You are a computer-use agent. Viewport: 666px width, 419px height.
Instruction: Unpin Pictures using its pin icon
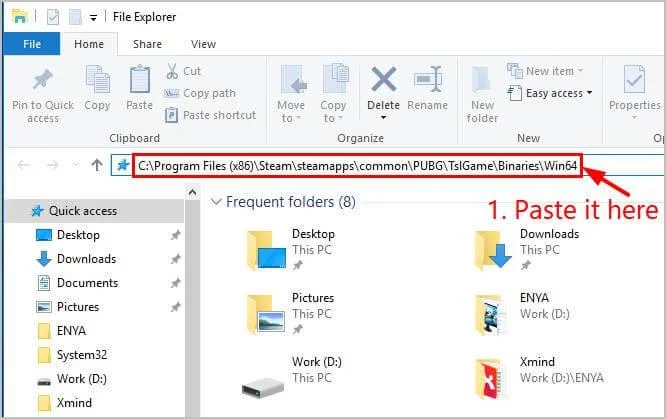pyautogui.click(x=175, y=306)
